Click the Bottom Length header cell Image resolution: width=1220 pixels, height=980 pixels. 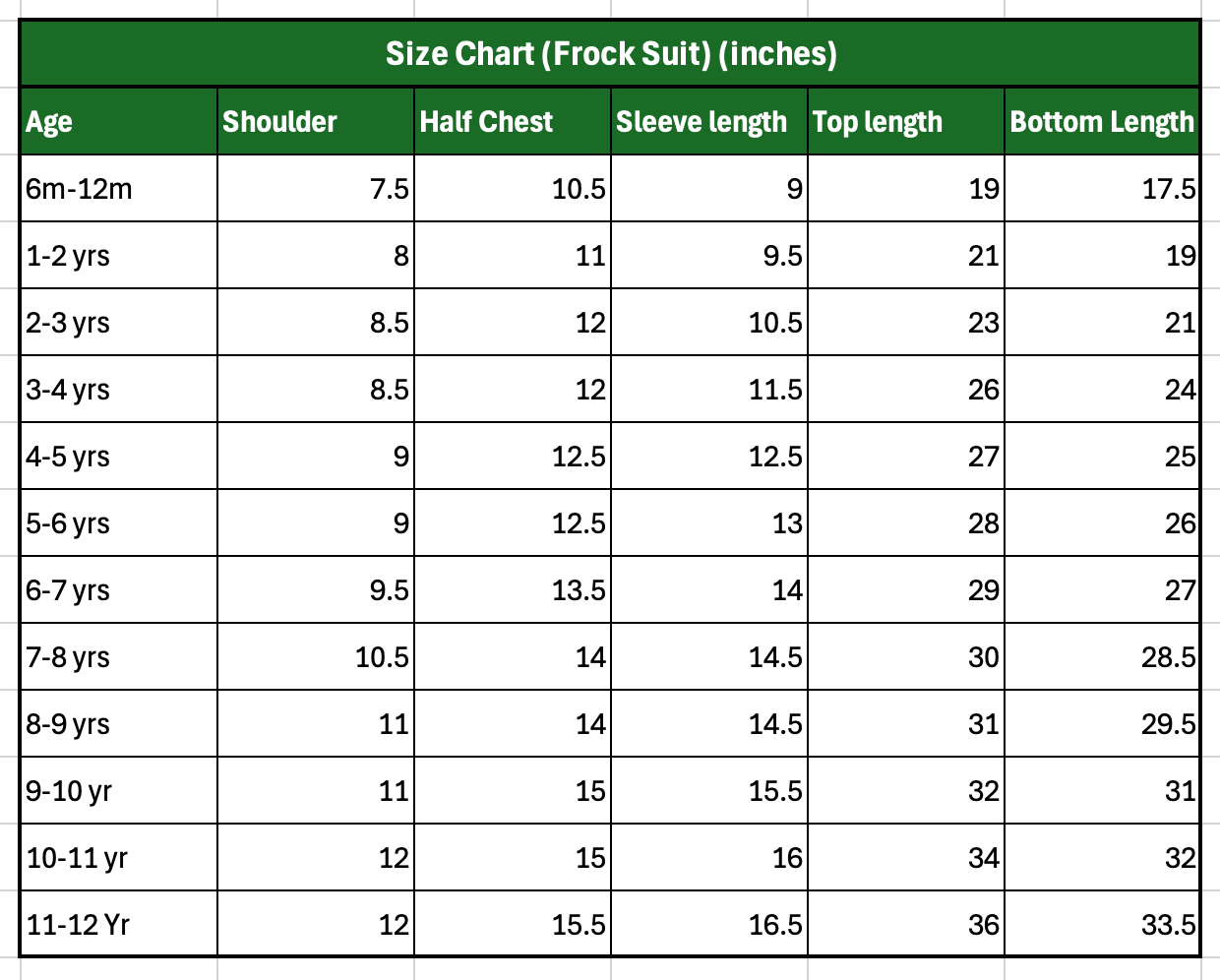coord(1102,121)
